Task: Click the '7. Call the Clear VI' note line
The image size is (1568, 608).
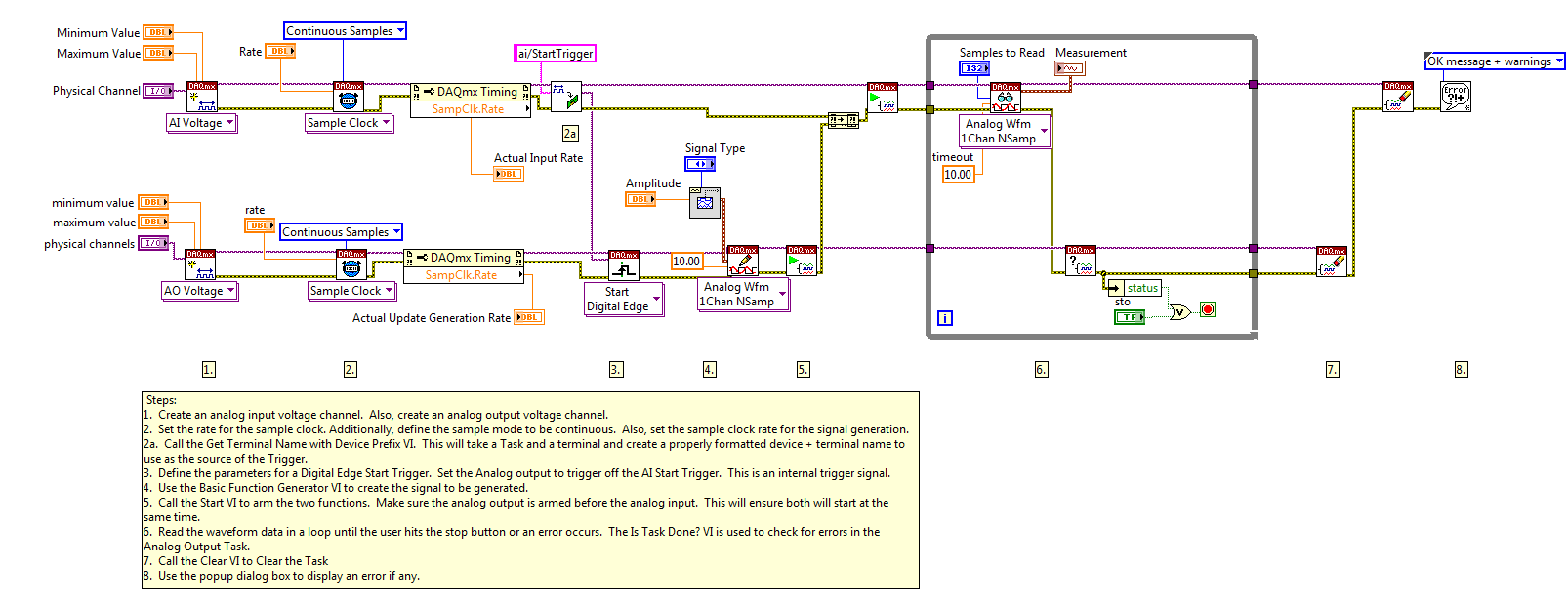Action: [x=236, y=561]
